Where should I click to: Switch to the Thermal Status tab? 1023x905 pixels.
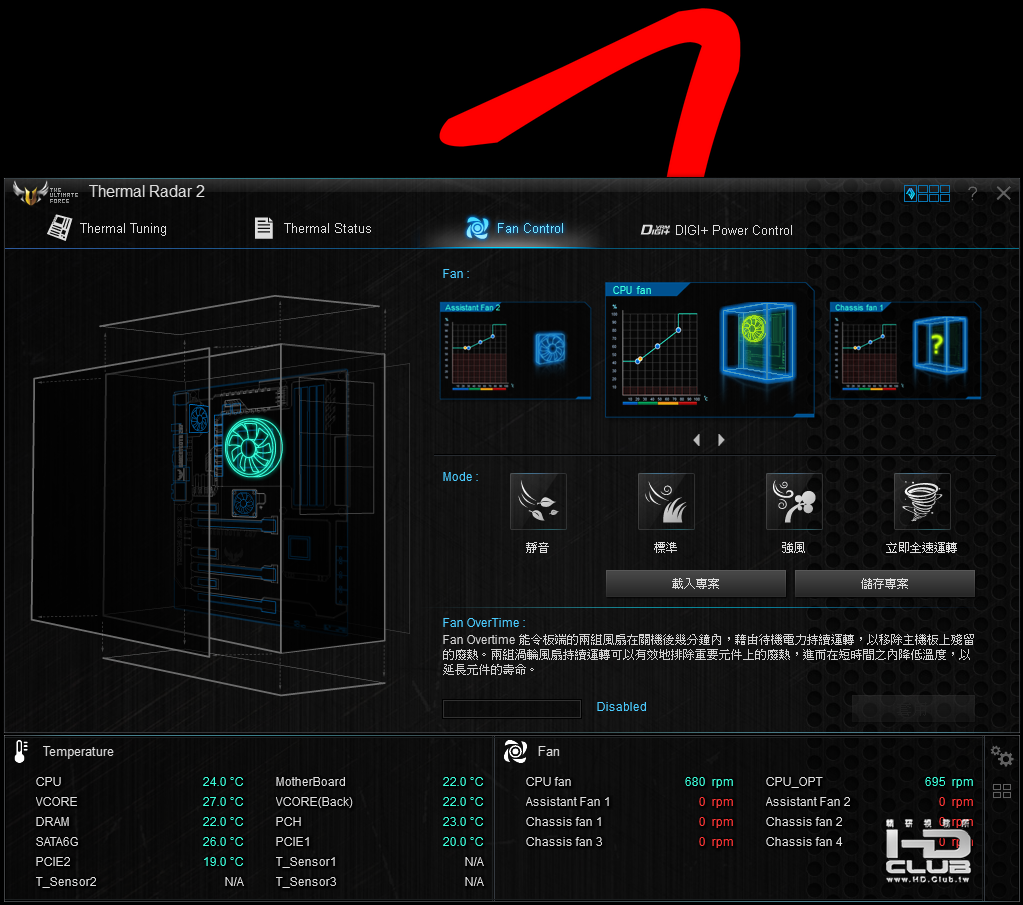pos(313,228)
